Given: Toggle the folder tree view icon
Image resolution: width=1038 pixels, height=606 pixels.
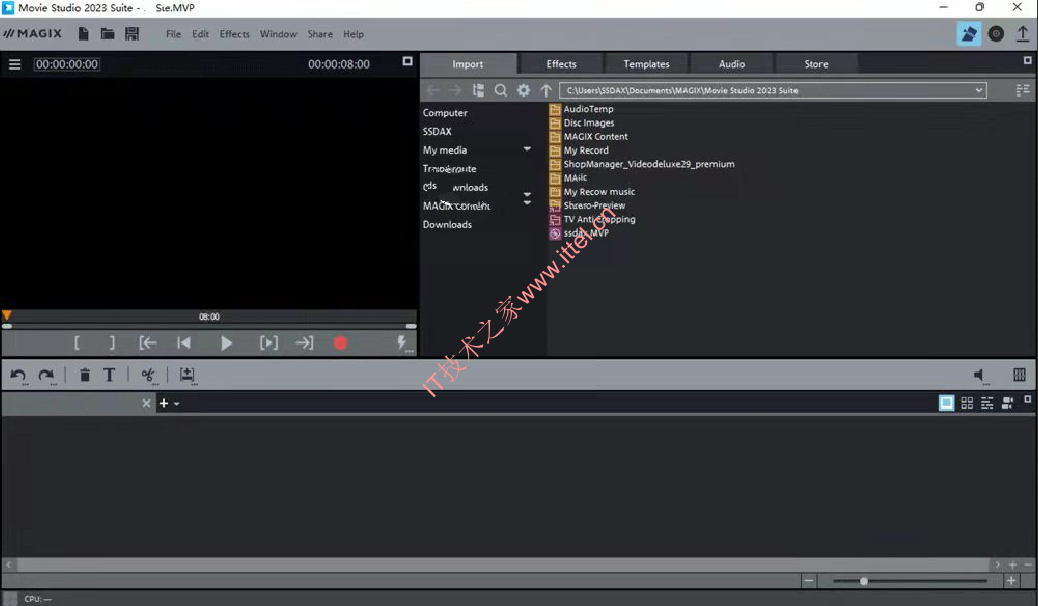Looking at the screenshot, I should 478,90.
